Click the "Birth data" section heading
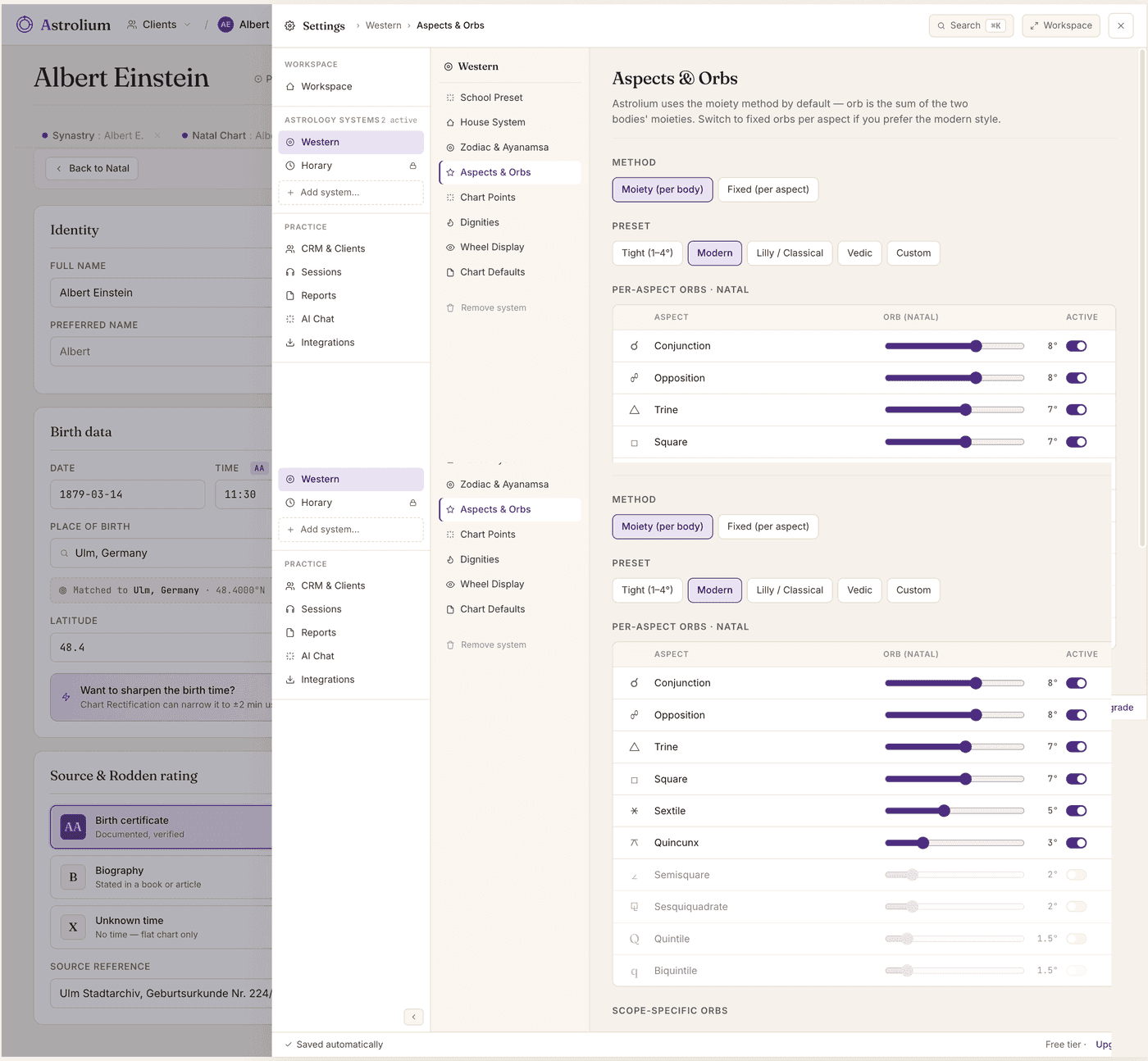This screenshot has width=1148, height=1061. tap(81, 432)
